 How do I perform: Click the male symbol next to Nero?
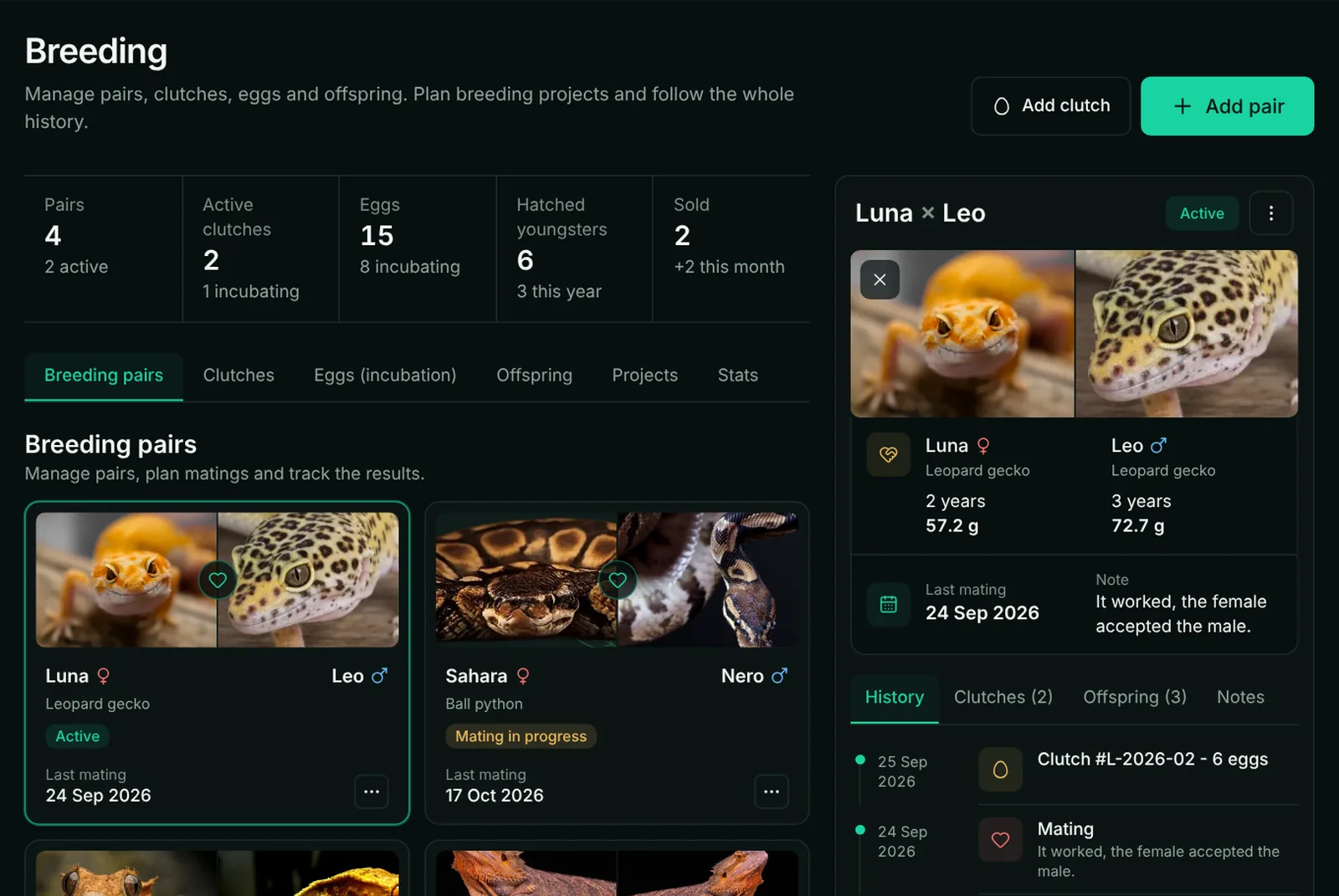pos(779,675)
